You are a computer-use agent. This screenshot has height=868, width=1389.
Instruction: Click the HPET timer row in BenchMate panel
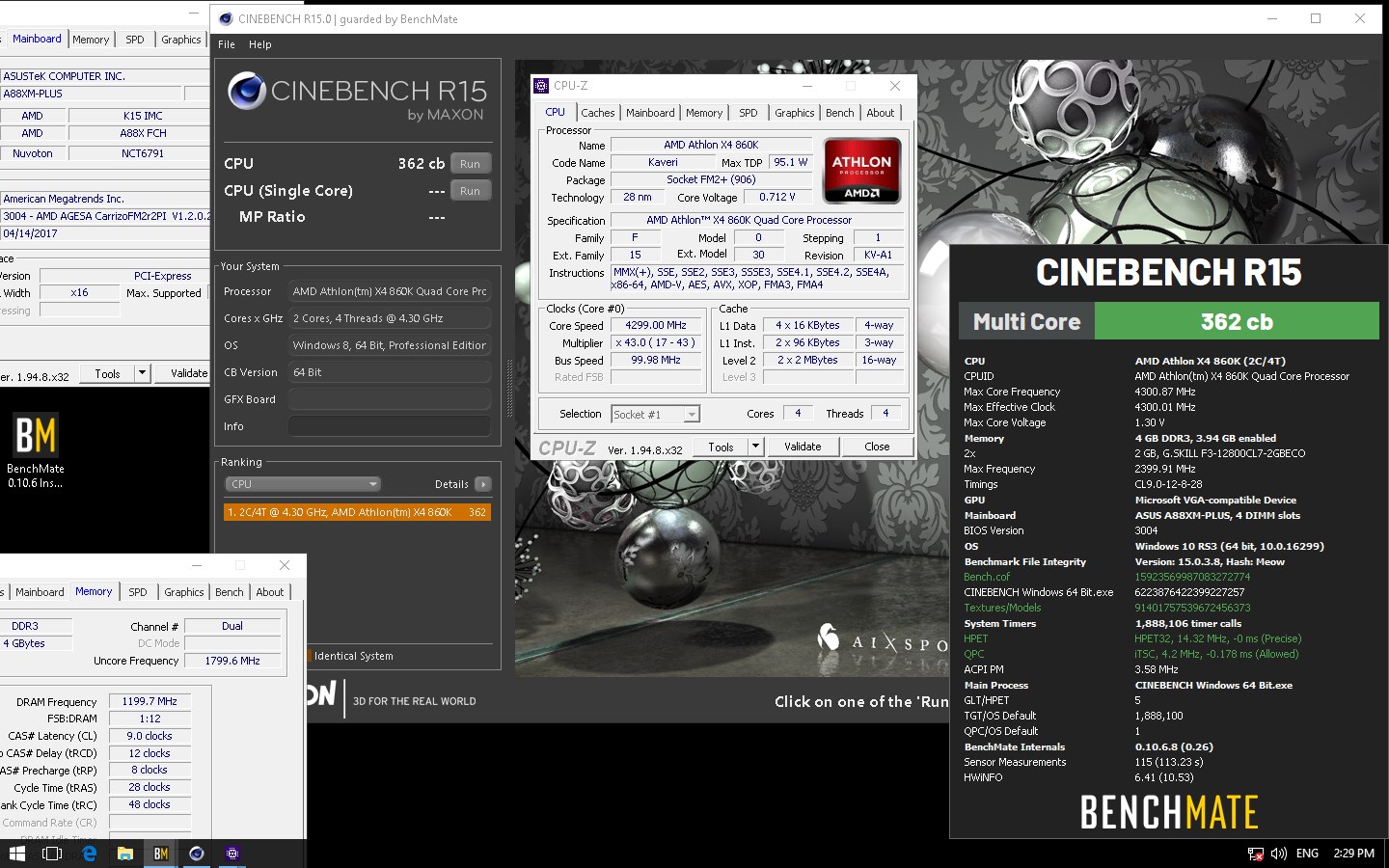point(1132,638)
